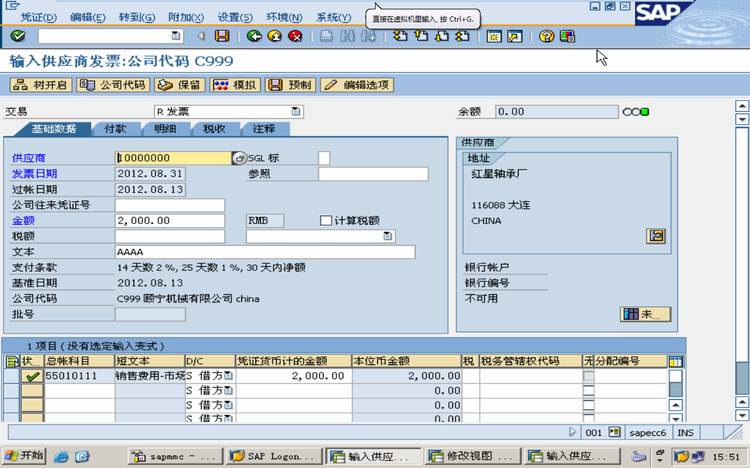Toggle checkbox in first line item row

pyautogui.click(x=589, y=376)
